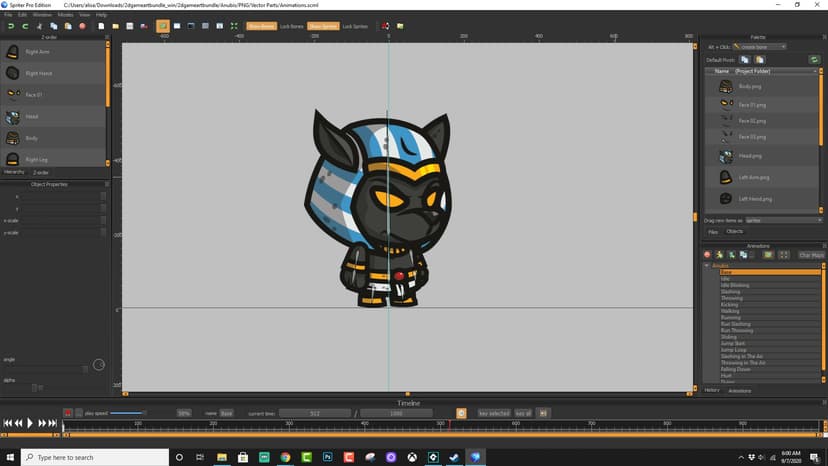Select the Head item in Z-order list
The image size is (828, 466).
click(53, 117)
